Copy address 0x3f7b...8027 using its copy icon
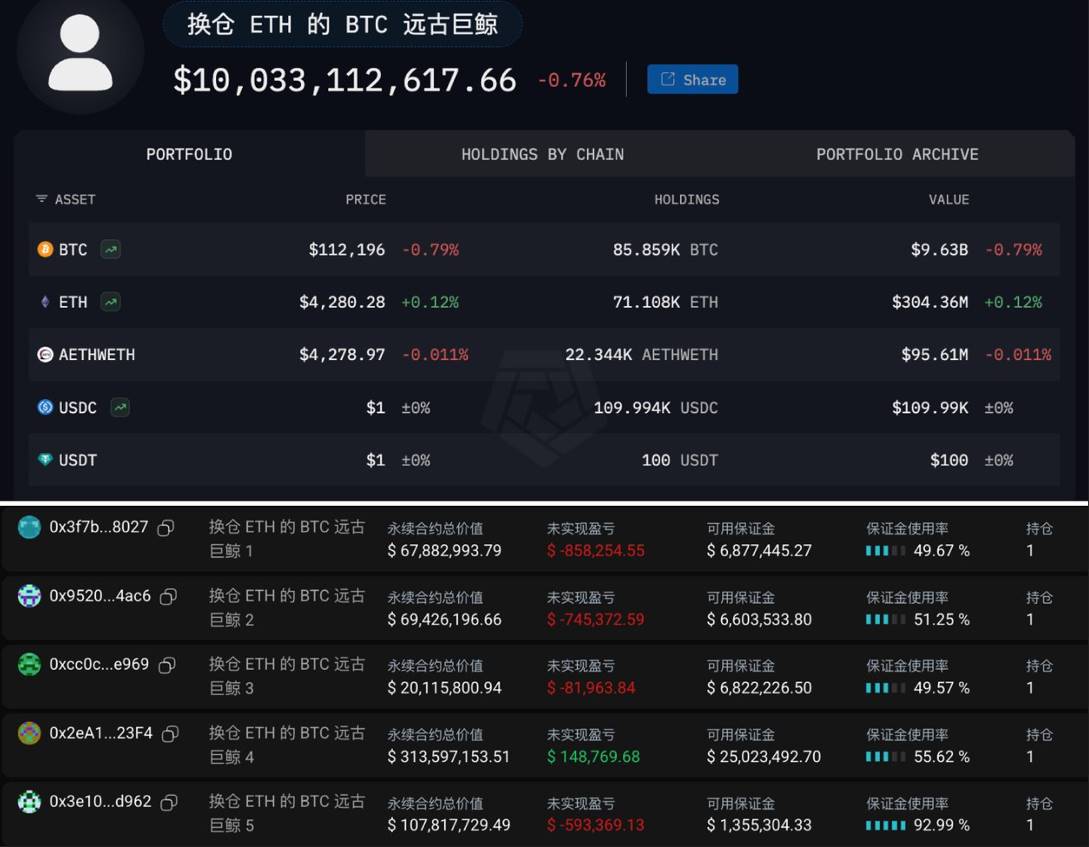1089x847 pixels. (x=168, y=527)
